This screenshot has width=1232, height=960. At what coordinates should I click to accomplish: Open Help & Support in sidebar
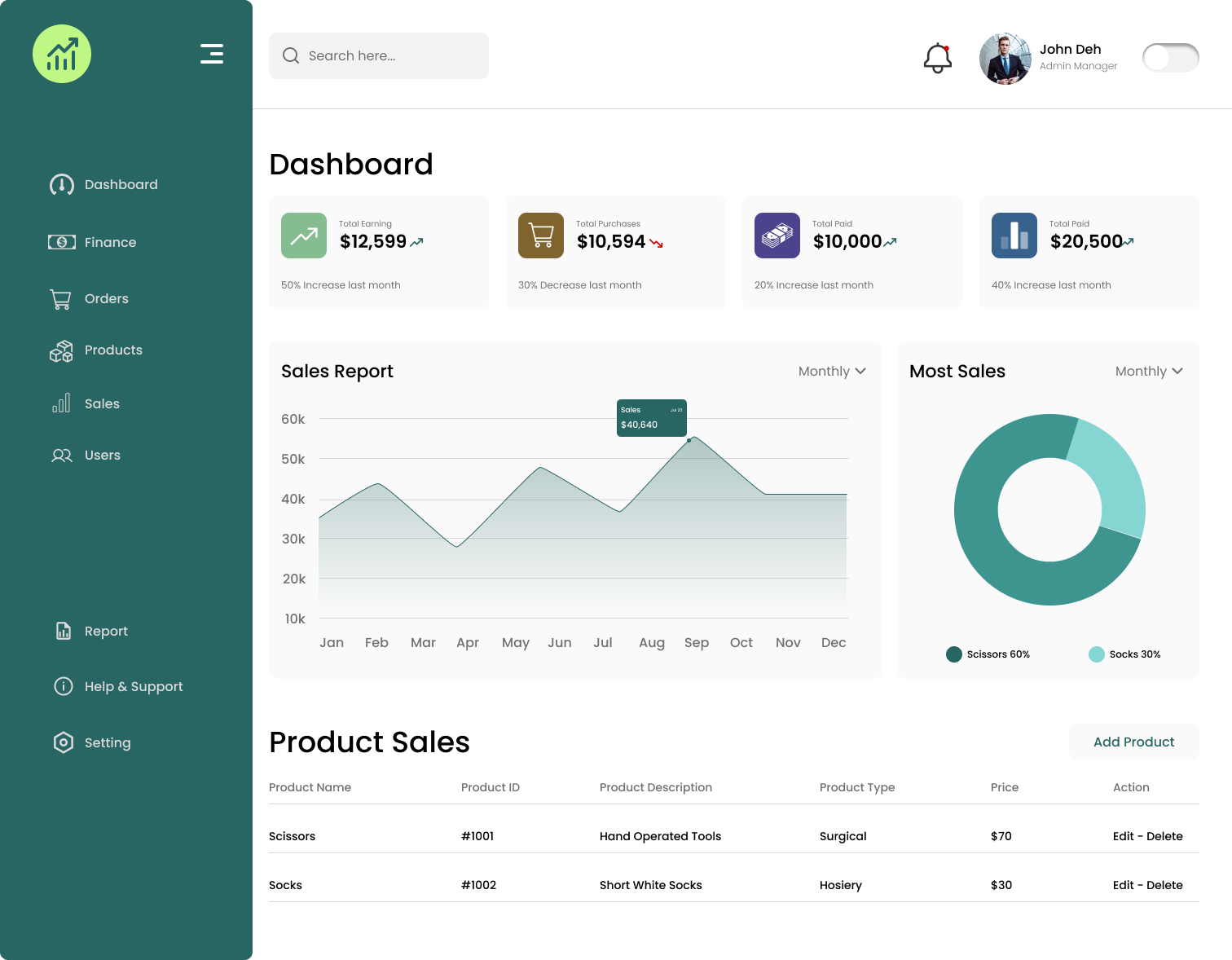pyautogui.click(x=133, y=686)
